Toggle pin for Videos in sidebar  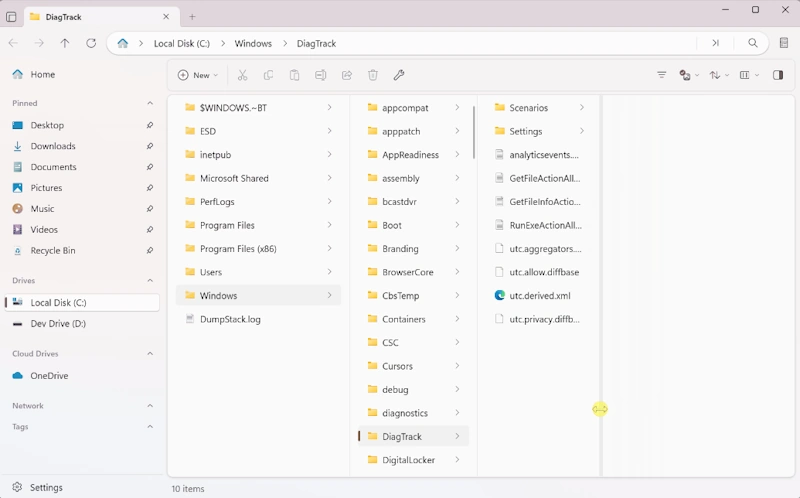coord(149,230)
